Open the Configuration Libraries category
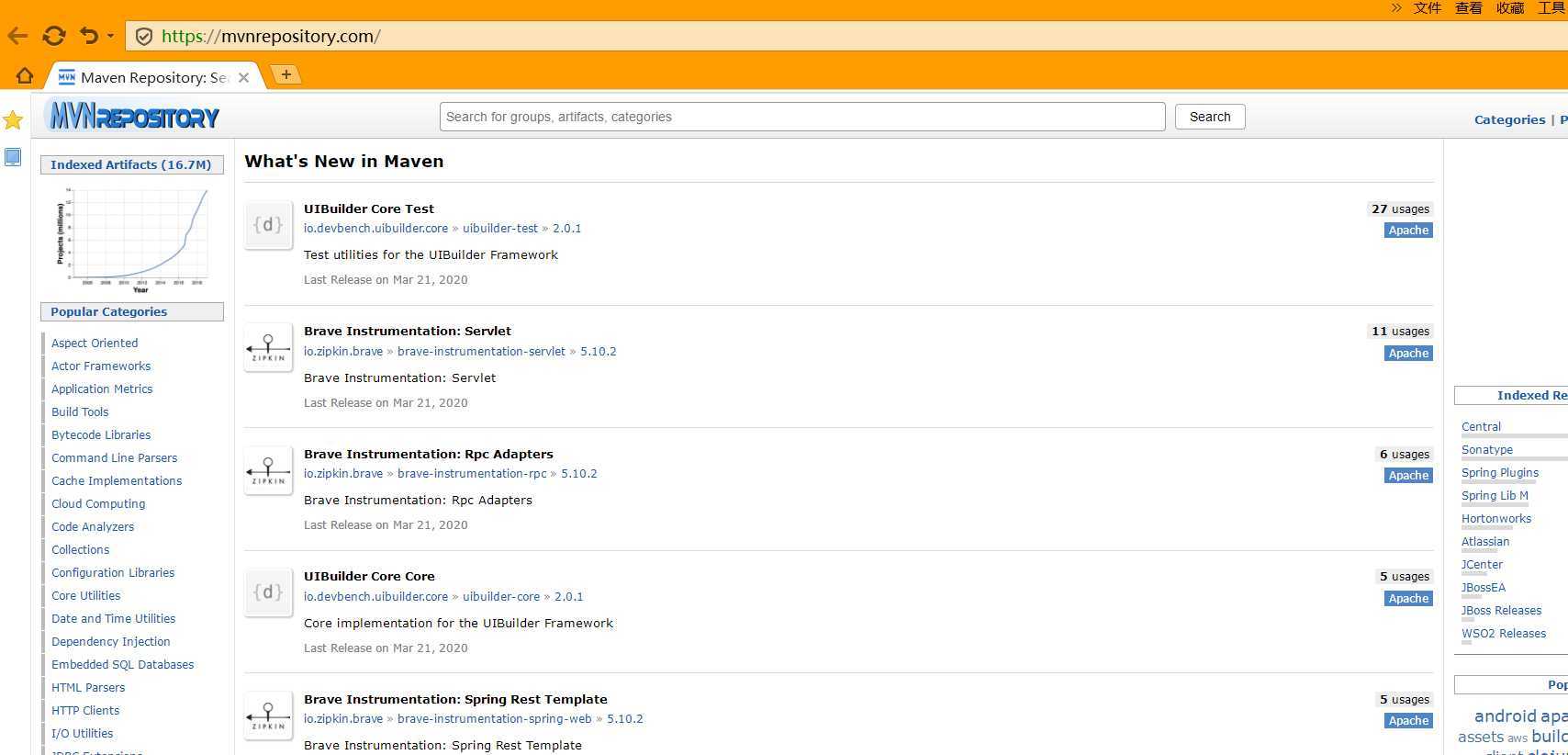This screenshot has height=755, width=1568. 113,573
